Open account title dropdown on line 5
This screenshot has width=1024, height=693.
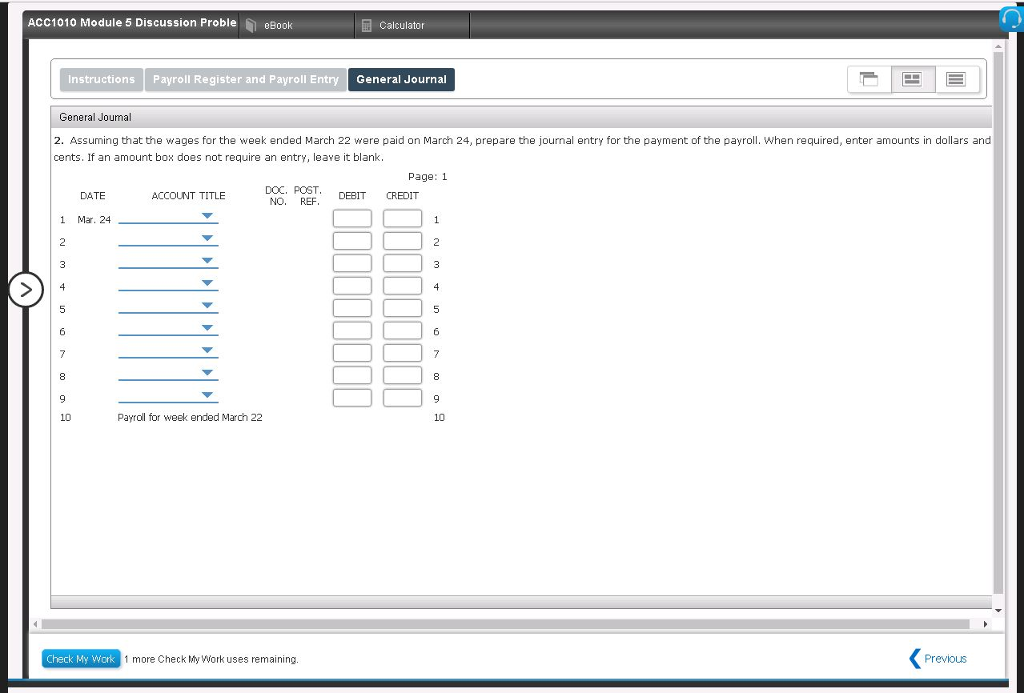(168, 307)
